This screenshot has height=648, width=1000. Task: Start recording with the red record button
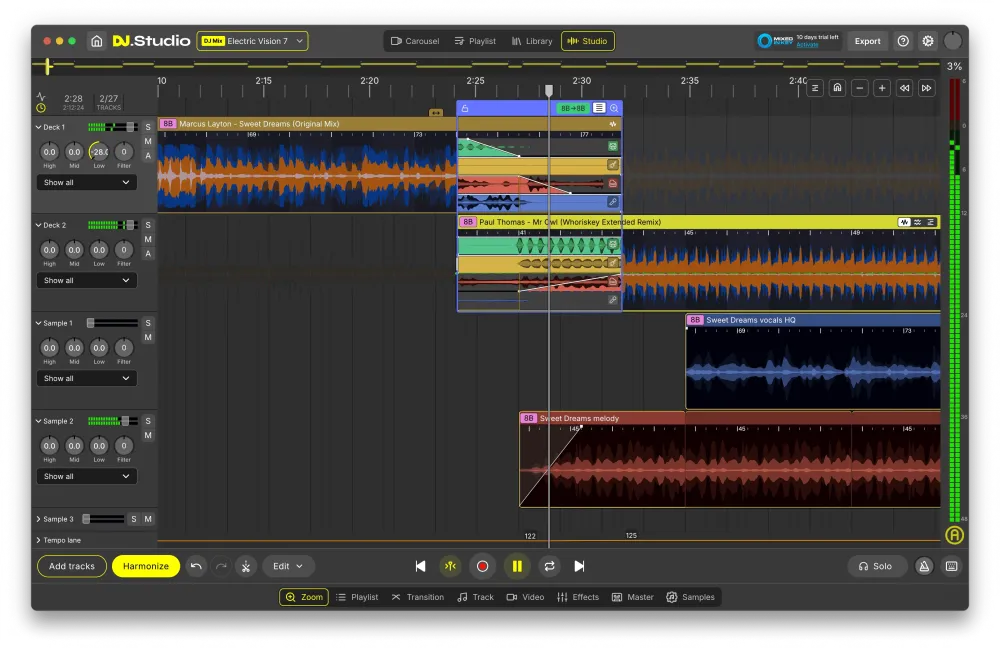point(483,566)
